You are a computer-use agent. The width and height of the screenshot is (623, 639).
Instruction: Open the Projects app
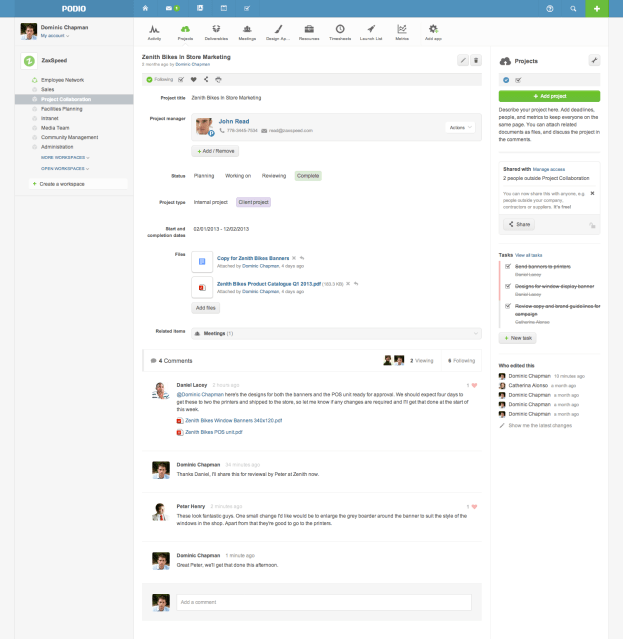[185, 32]
